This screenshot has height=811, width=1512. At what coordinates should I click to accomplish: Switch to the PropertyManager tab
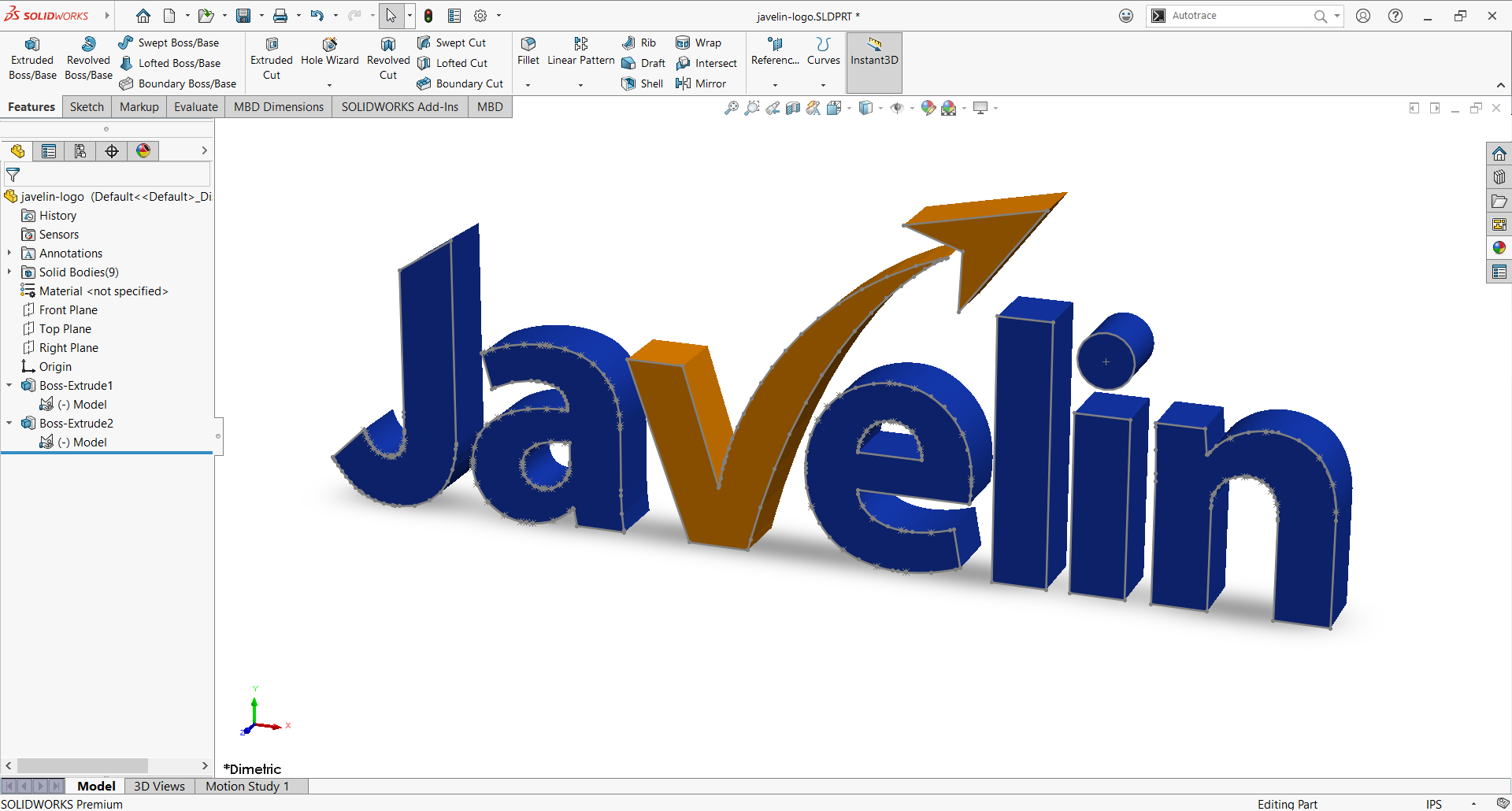49,151
